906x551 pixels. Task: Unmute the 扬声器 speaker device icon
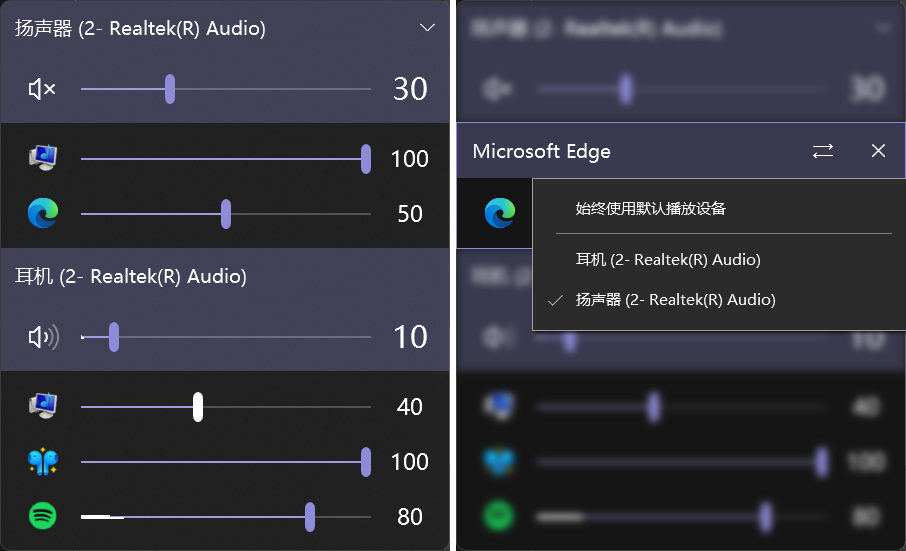(x=42, y=89)
